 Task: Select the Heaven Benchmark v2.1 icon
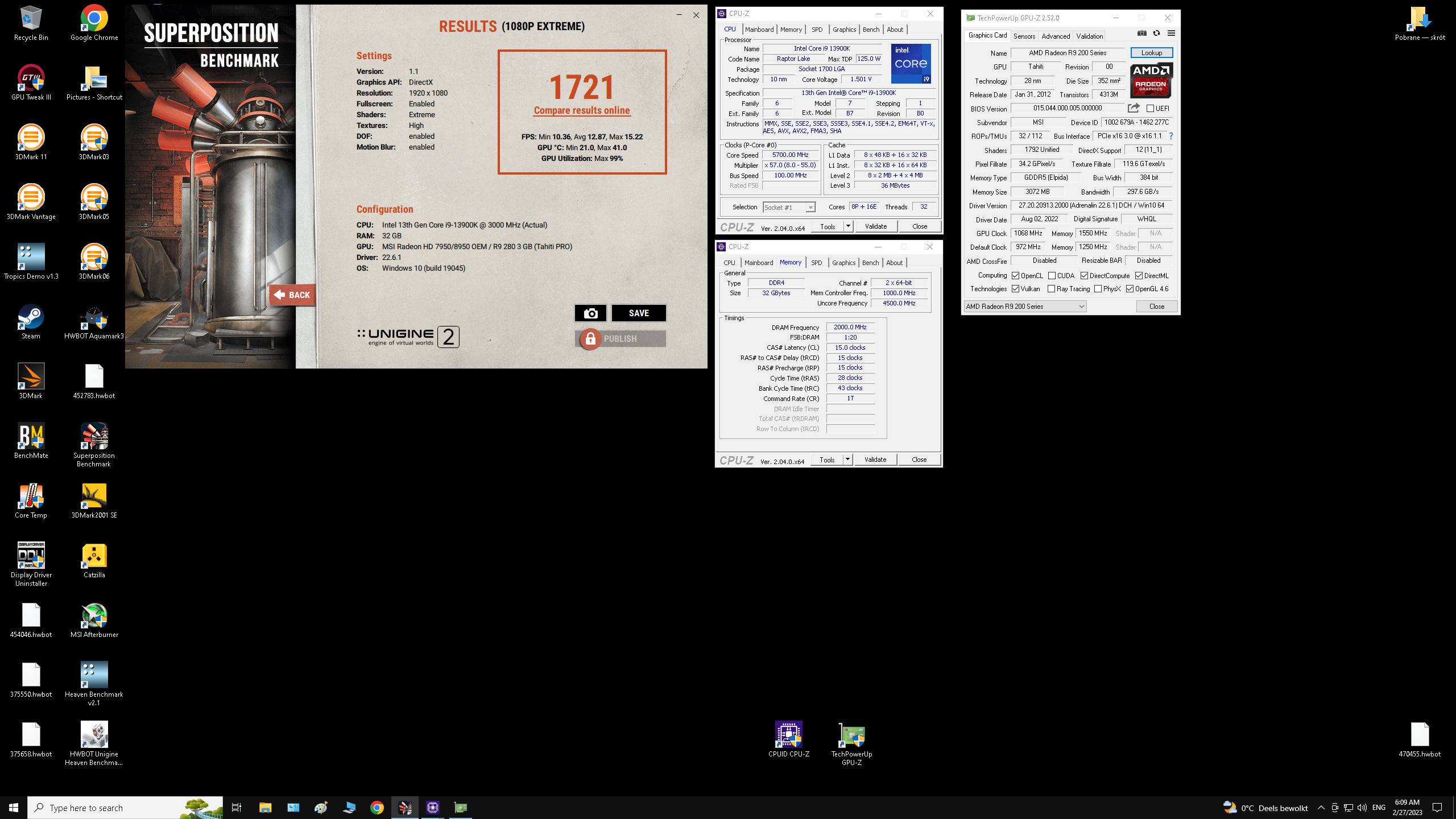94,683
